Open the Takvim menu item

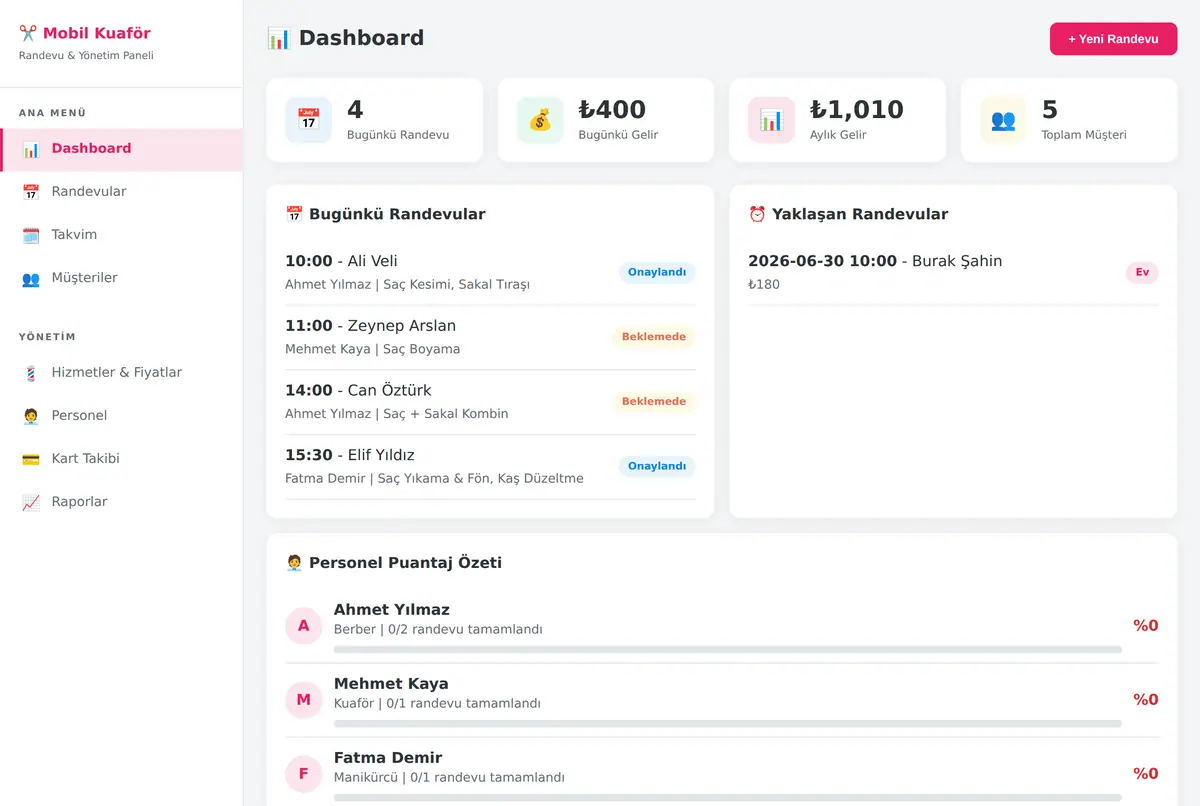coord(121,236)
